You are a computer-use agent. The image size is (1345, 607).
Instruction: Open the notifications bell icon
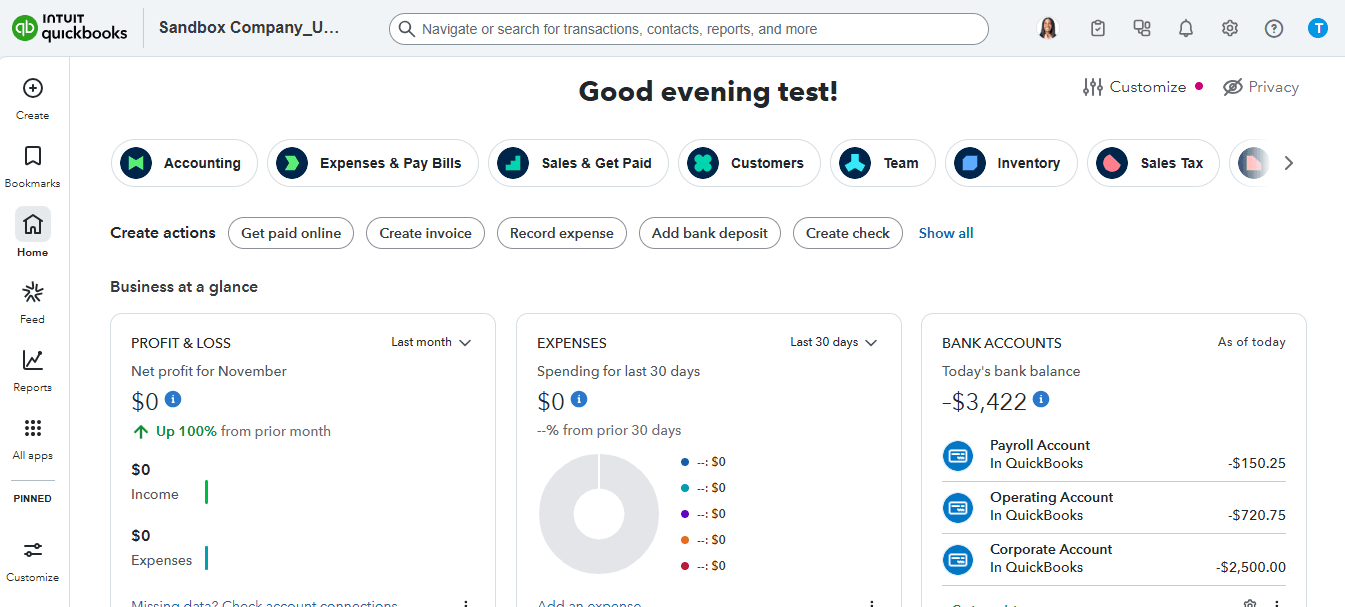tap(1186, 29)
